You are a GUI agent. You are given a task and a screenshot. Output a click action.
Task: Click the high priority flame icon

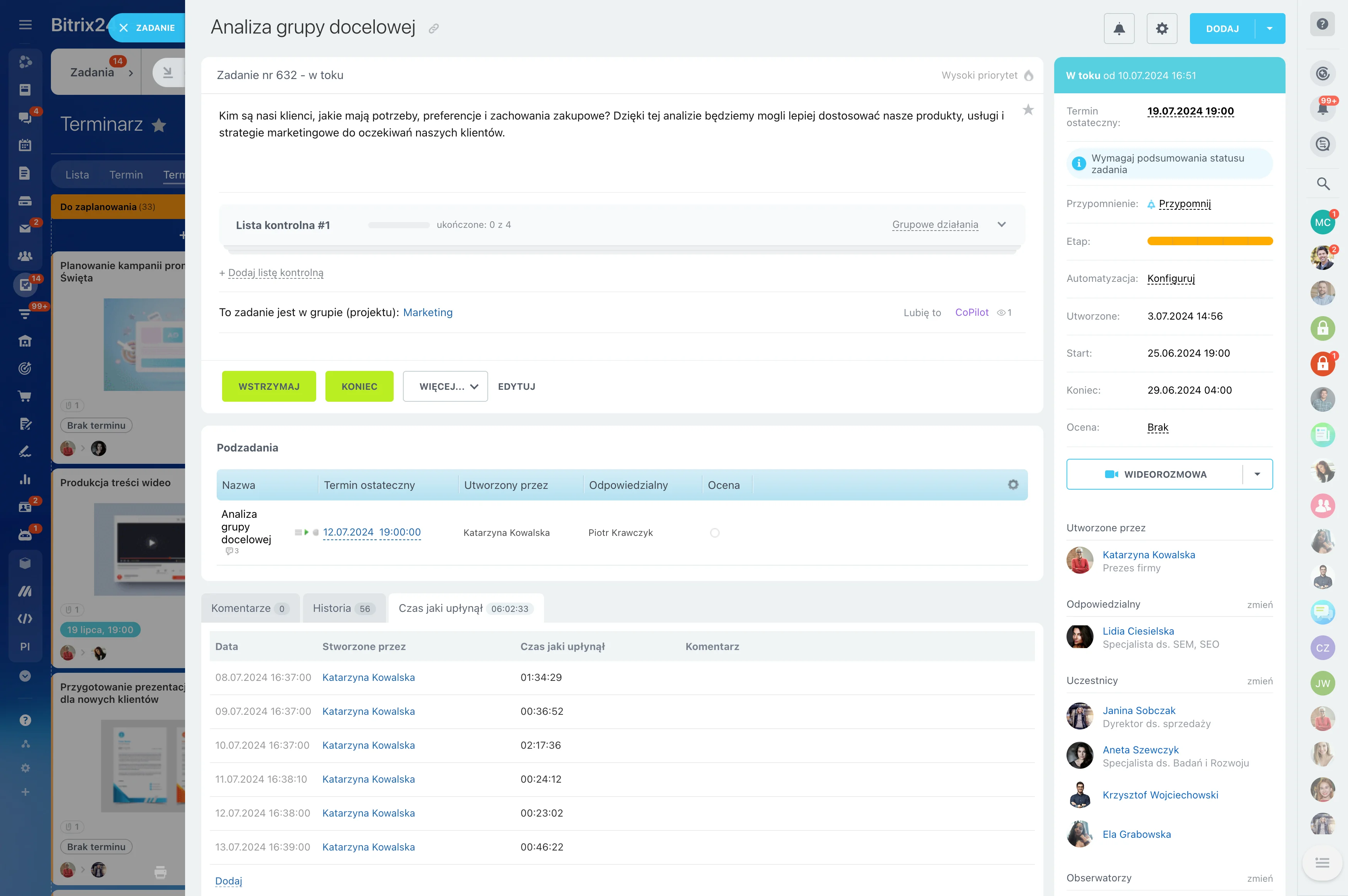click(x=1029, y=76)
